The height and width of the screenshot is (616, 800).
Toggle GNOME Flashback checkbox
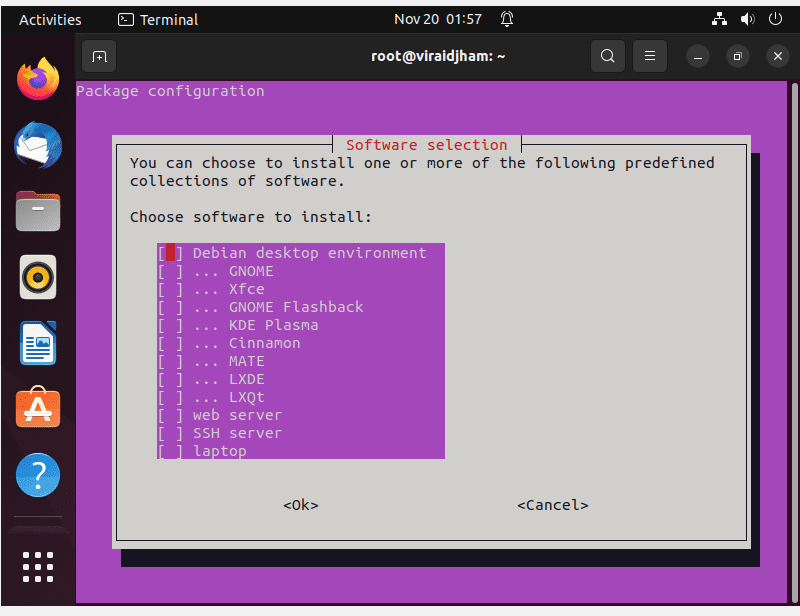170,307
